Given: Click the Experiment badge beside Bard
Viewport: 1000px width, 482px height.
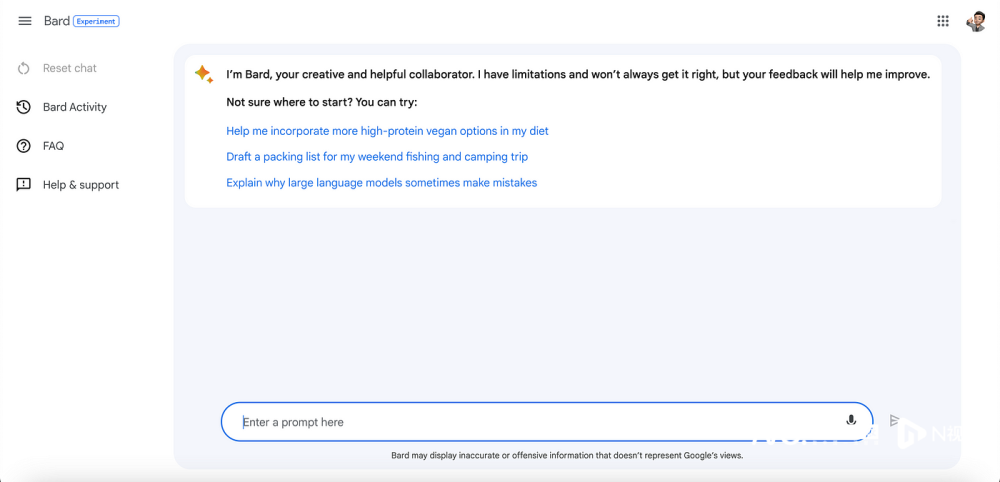Looking at the screenshot, I should click(96, 21).
